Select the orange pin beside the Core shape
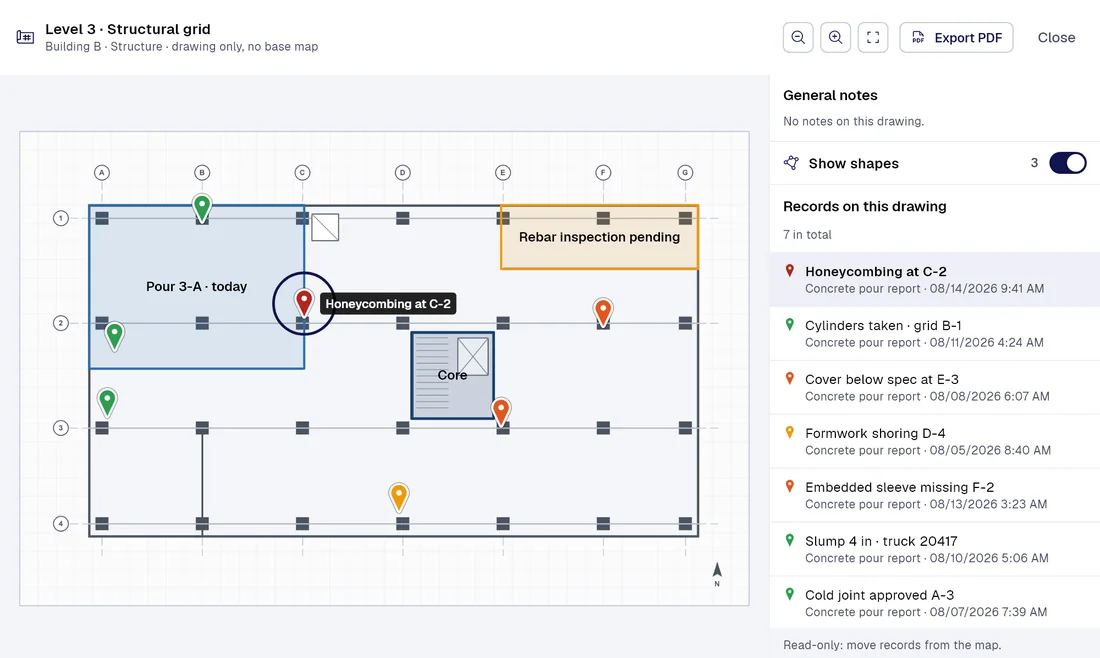This screenshot has height=658, width=1100. coord(501,412)
